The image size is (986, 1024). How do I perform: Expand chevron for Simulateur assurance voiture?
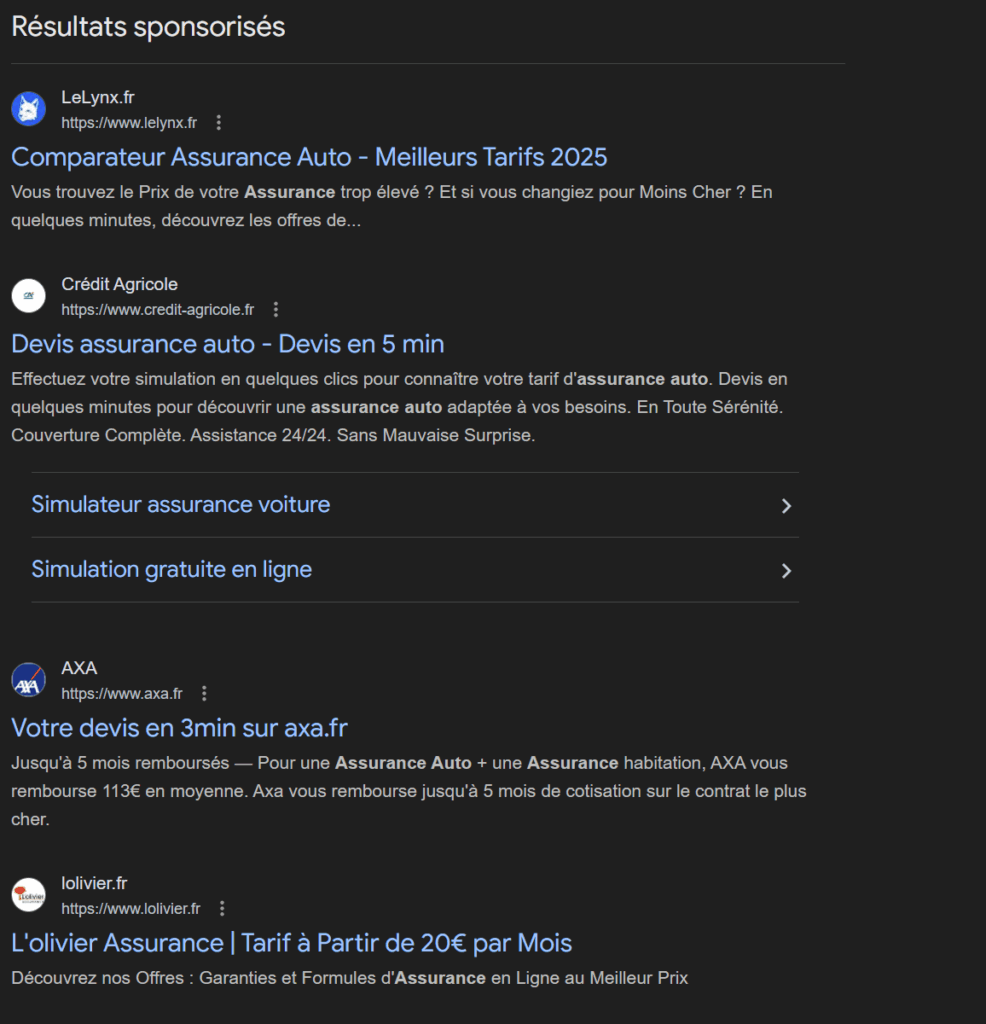(786, 506)
